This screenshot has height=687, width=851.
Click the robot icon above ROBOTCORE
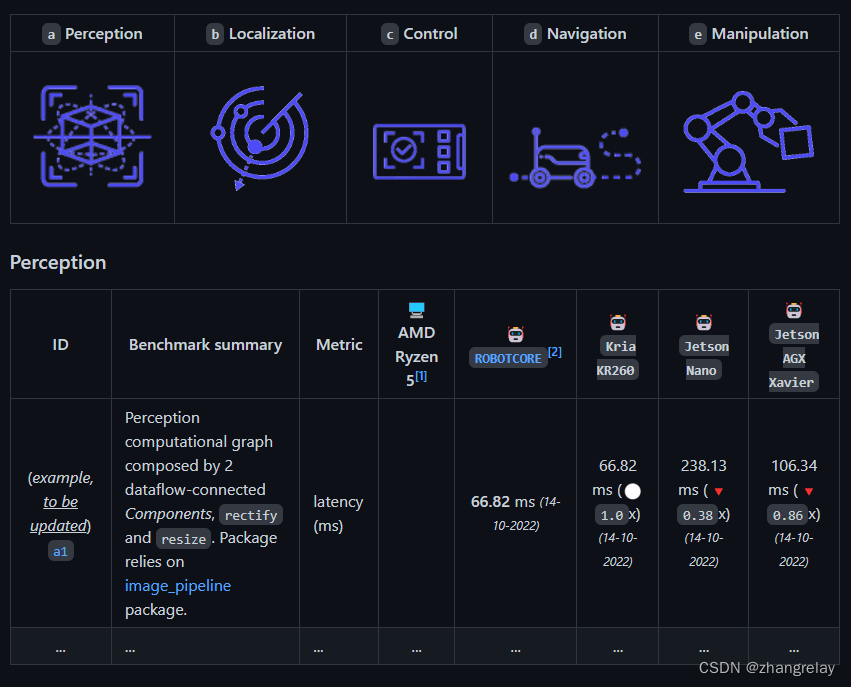tap(516, 334)
